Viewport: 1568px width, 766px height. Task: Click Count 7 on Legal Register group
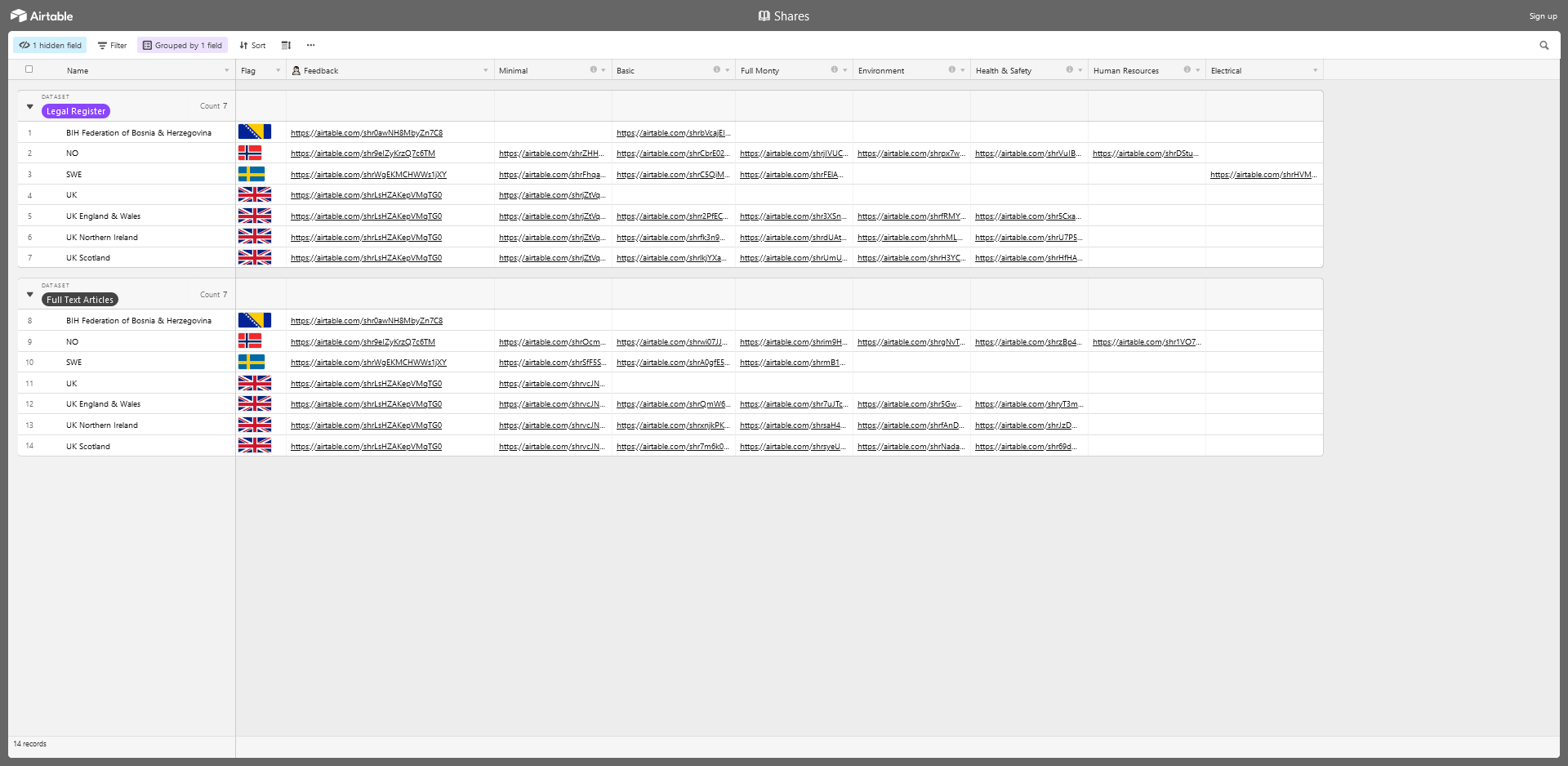(x=214, y=106)
